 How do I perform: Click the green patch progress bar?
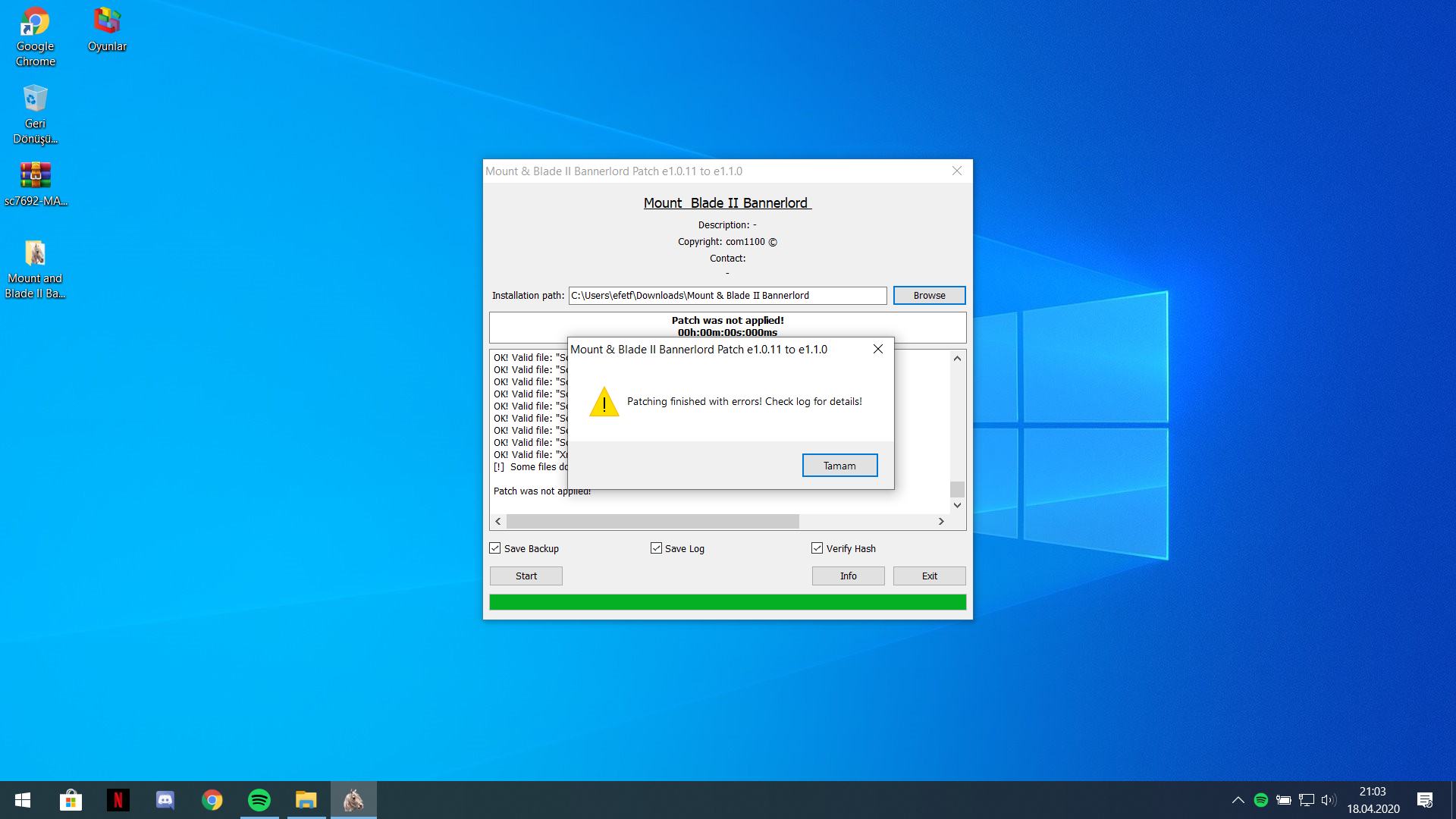coord(727,602)
